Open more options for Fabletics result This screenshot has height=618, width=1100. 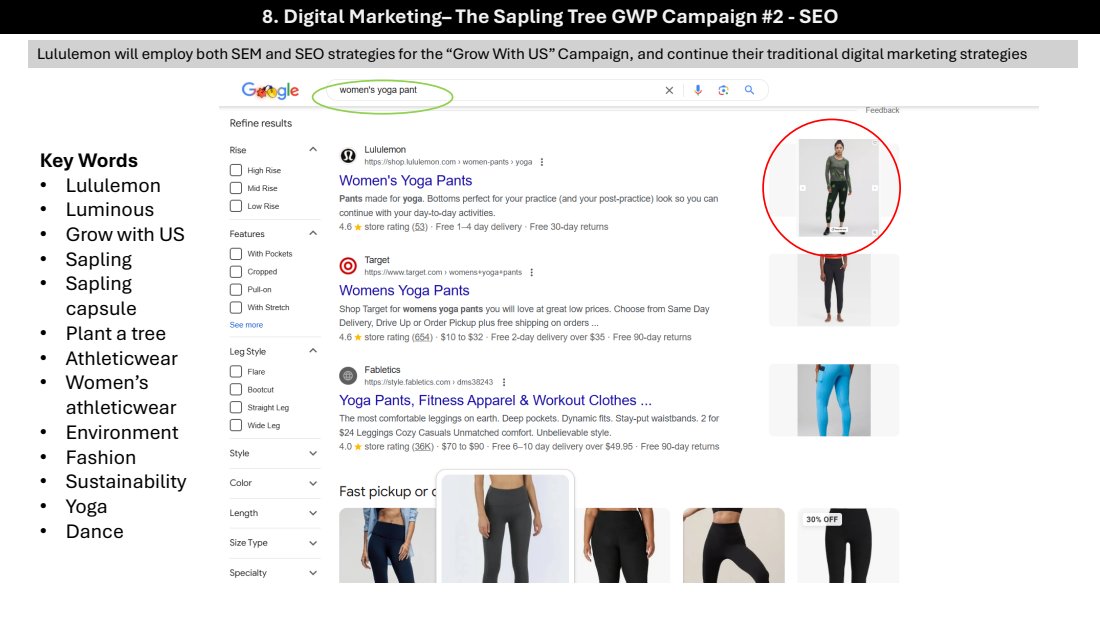[x=504, y=382]
